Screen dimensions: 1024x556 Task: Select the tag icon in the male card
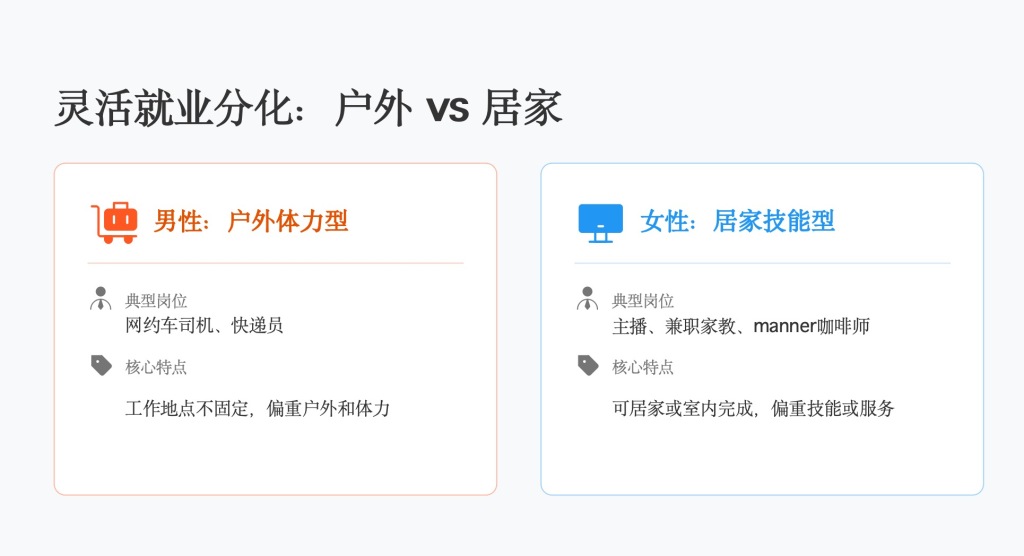[x=101, y=366]
